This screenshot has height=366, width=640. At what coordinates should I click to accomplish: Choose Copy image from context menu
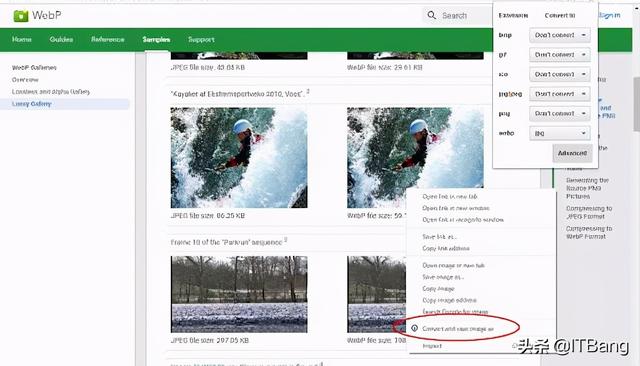438,288
